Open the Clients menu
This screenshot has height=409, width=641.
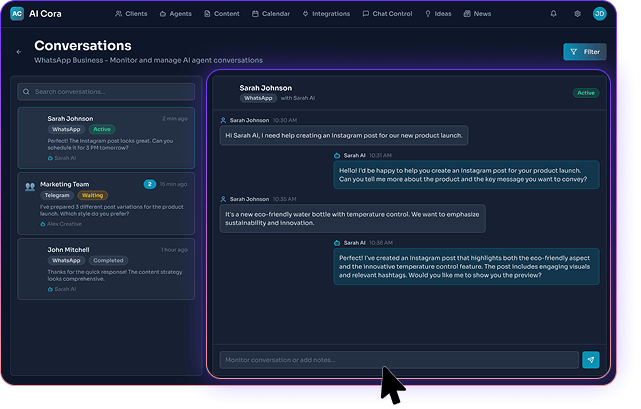click(x=131, y=14)
